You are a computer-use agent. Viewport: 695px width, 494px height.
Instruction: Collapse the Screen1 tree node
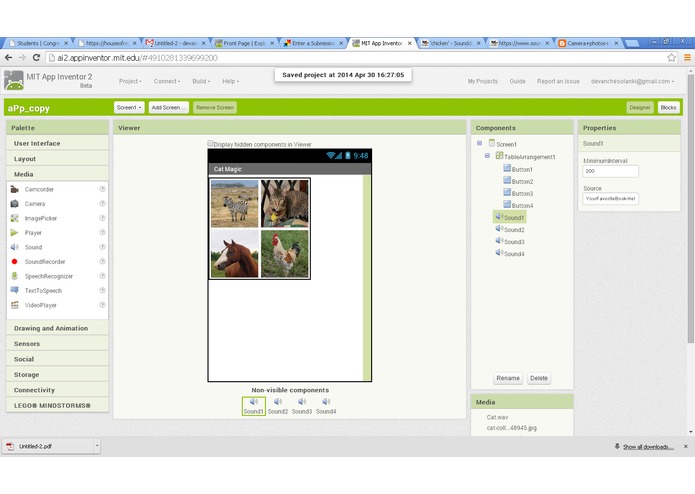coord(480,143)
